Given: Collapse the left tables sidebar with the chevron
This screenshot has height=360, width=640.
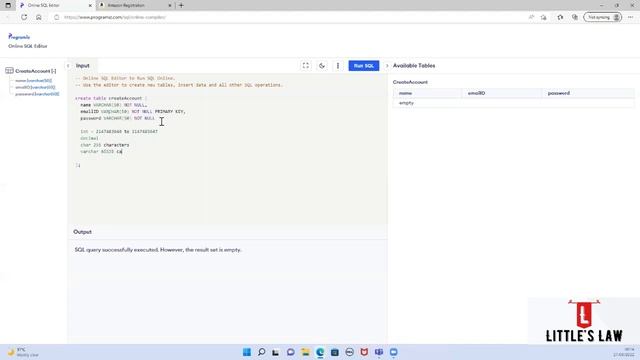Looking at the screenshot, I should [x=68, y=66].
